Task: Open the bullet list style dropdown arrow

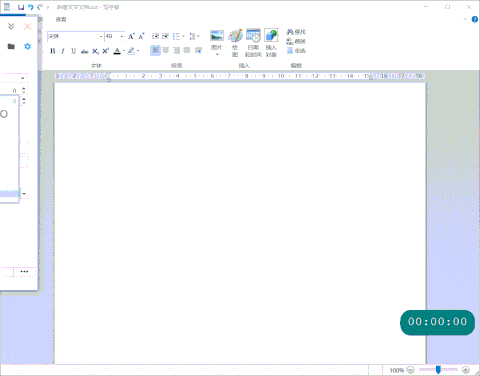Action: coord(183,36)
